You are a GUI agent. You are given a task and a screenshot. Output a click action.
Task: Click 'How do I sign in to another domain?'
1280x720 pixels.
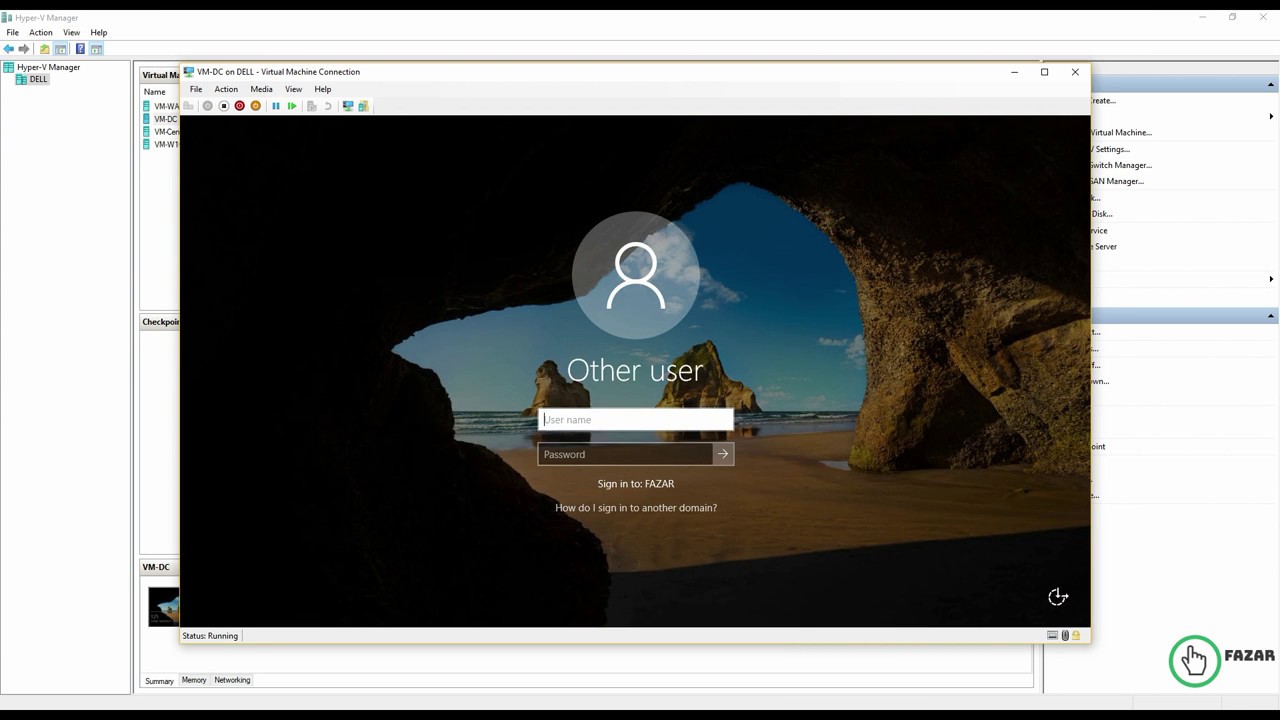(636, 508)
